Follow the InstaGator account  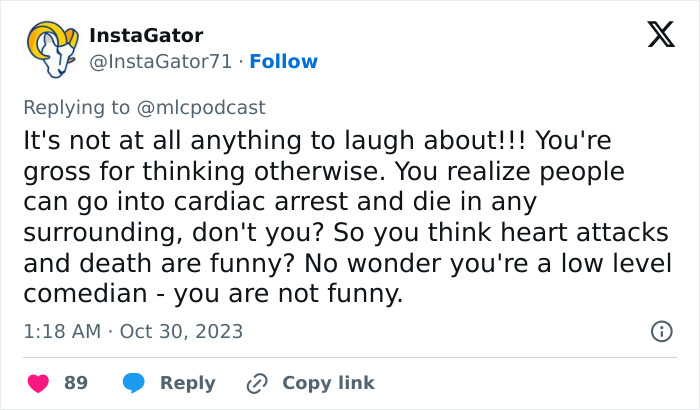click(283, 62)
